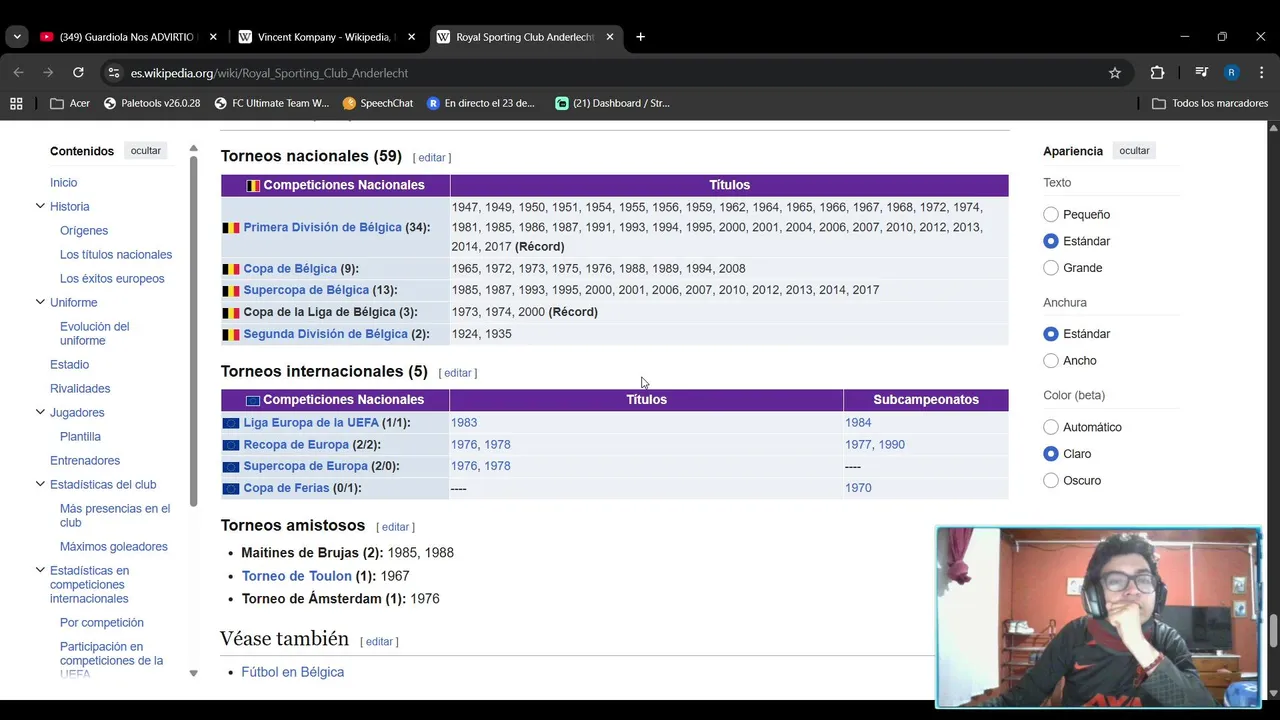Click the Belgian flag next to Primera División
Viewport: 1280px width, 720px height.
(231, 228)
